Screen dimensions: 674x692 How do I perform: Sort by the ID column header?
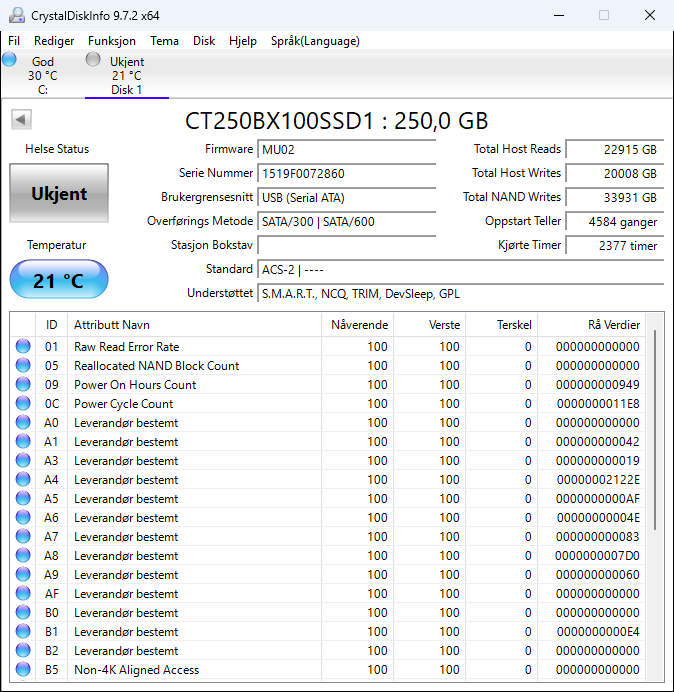[x=52, y=325]
